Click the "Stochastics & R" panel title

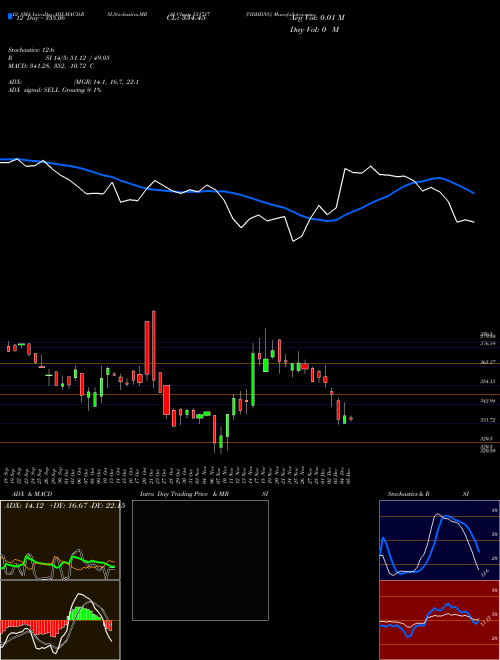coord(408,494)
